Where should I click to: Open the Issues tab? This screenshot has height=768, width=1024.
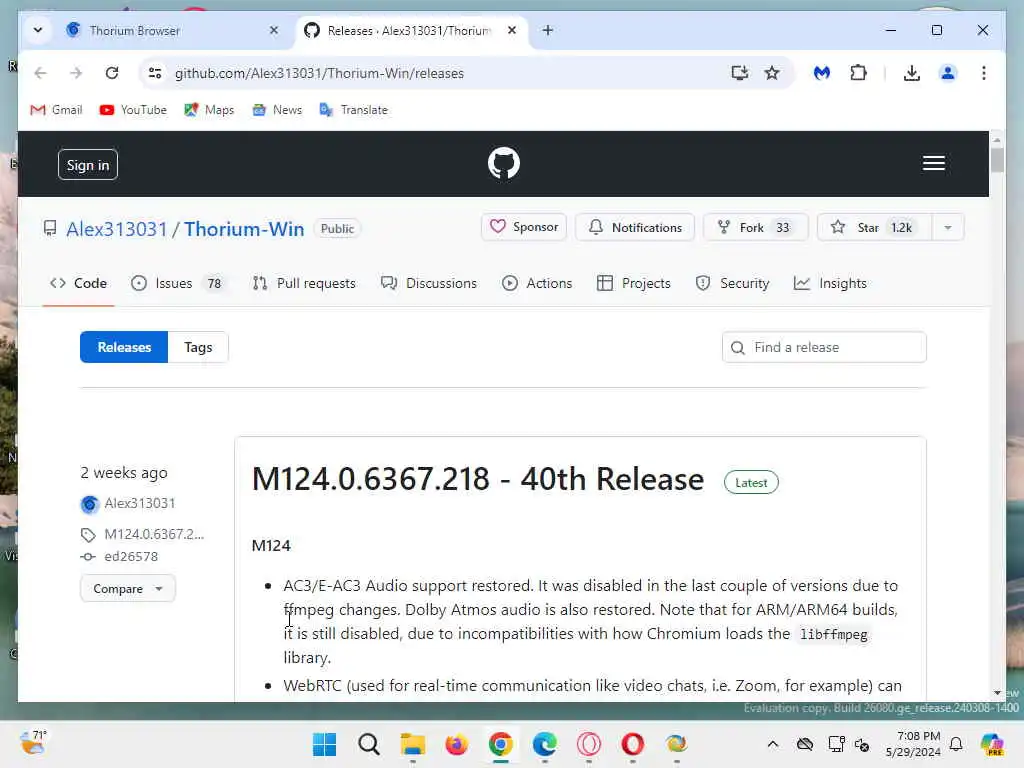pyautogui.click(x=178, y=283)
